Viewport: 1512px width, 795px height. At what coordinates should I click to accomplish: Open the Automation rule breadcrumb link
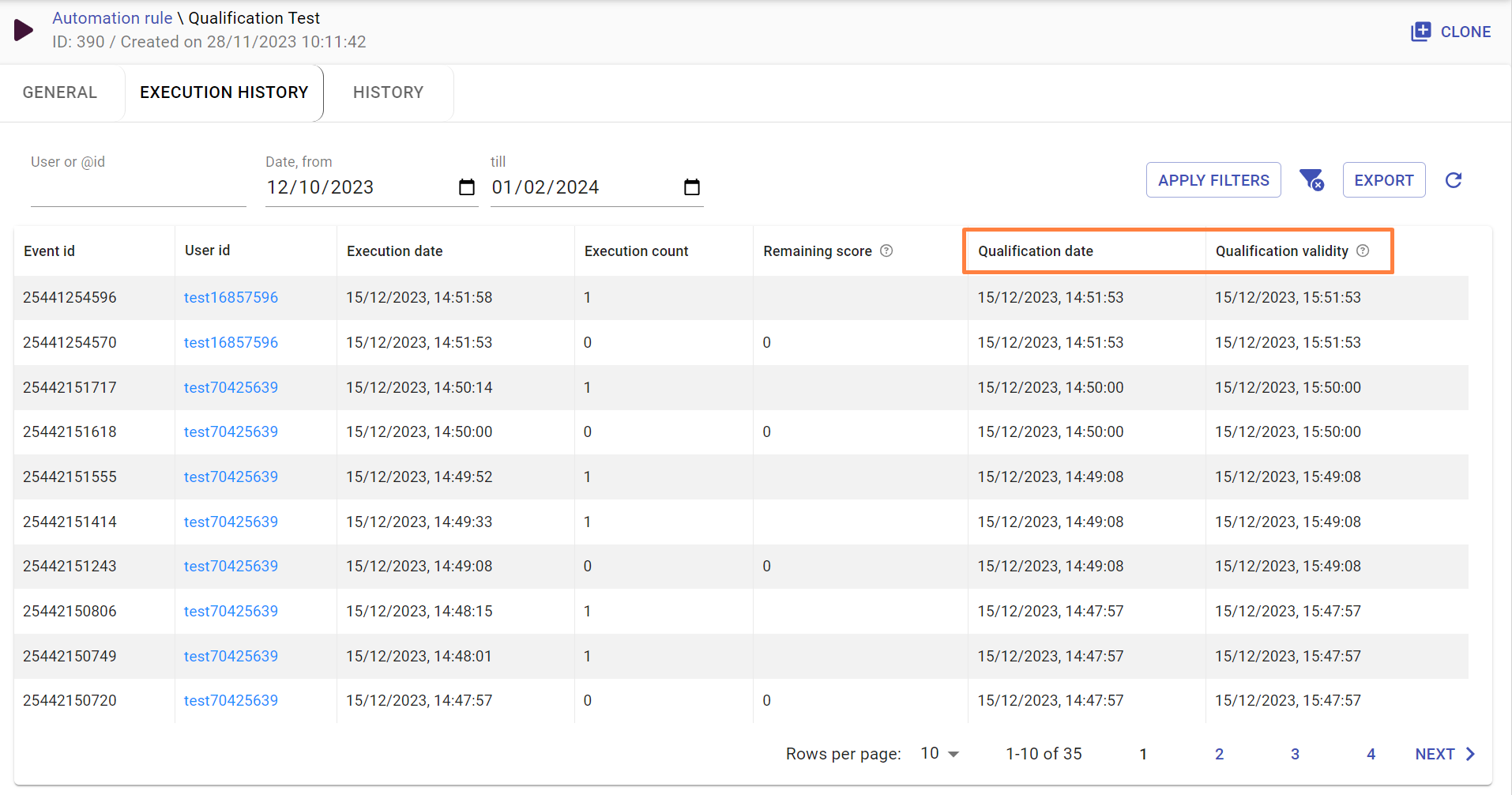(x=112, y=18)
